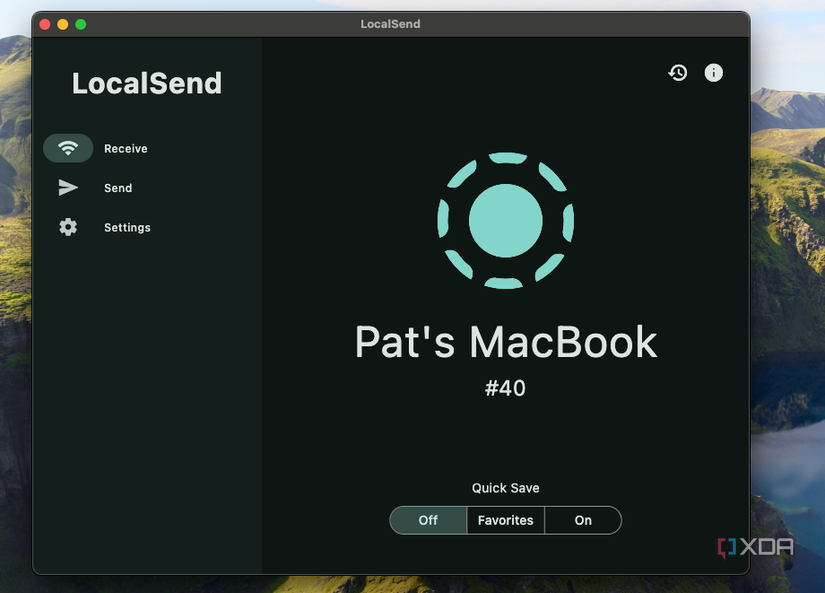The image size is (825, 593).
Task: Click the LocalSend heading in the sidebar
Action: (x=147, y=84)
